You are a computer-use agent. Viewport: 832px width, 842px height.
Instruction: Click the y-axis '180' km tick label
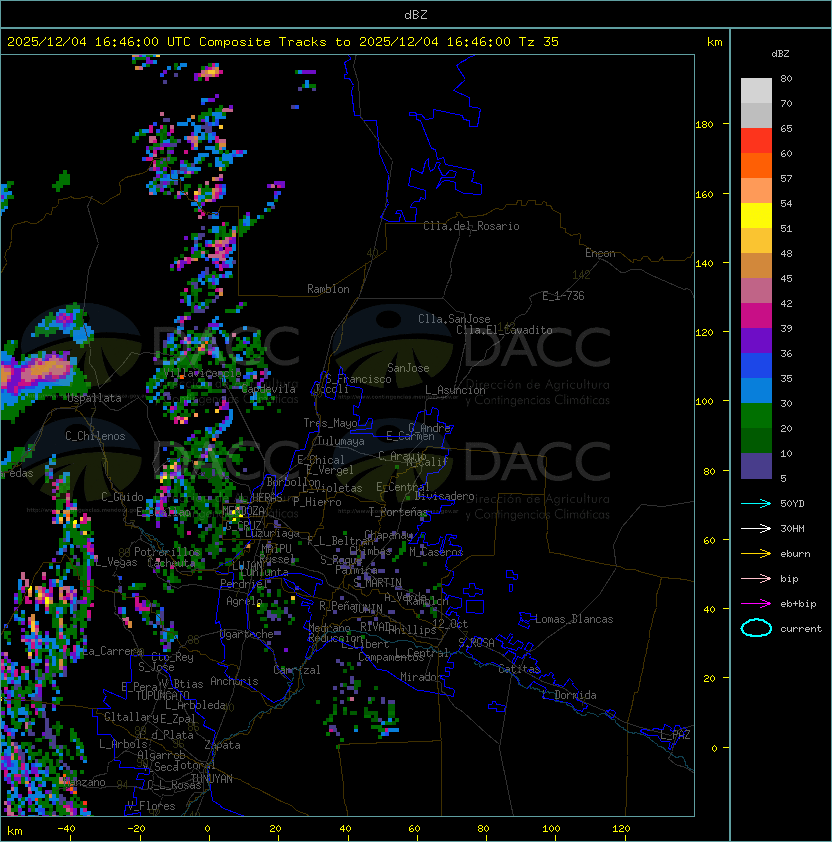pos(704,125)
